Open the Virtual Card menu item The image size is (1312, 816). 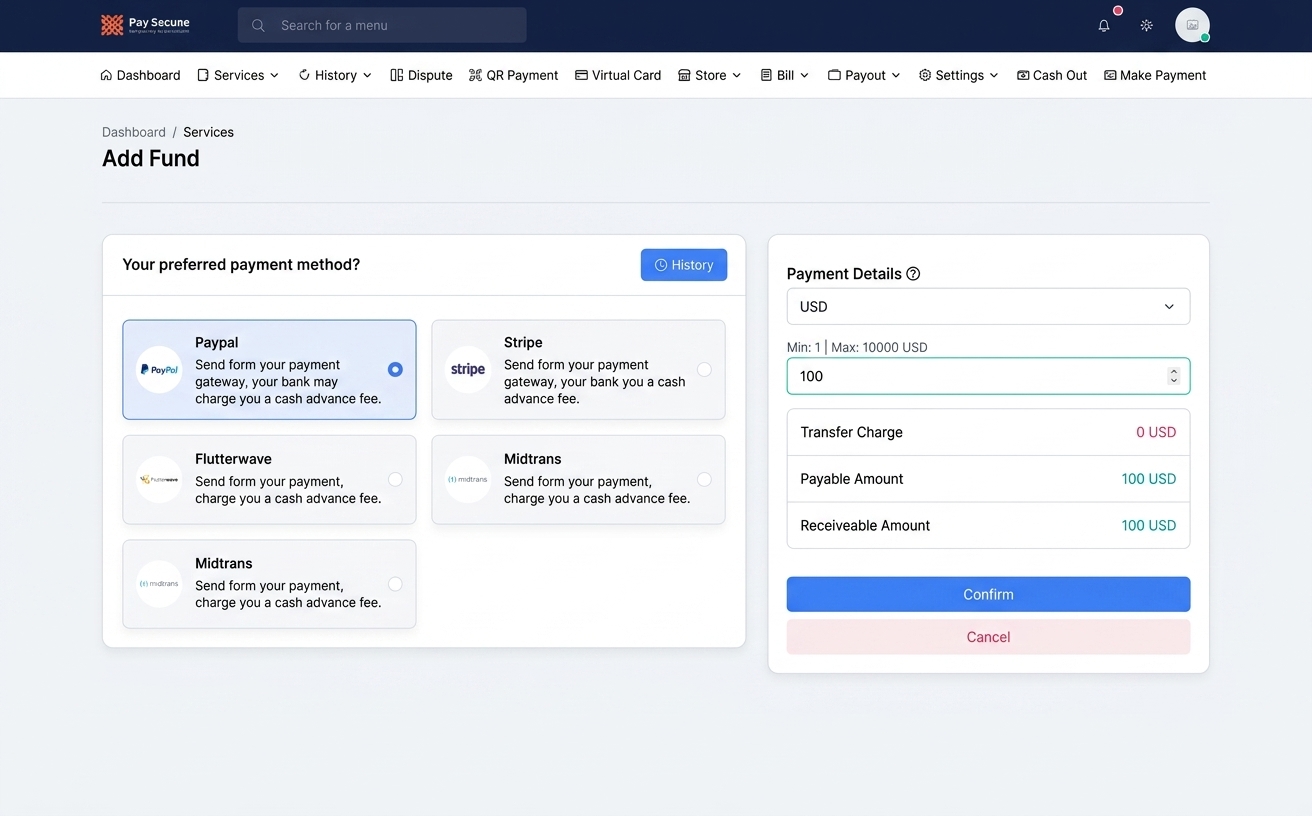pyautogui.click(x=618, y=75)
